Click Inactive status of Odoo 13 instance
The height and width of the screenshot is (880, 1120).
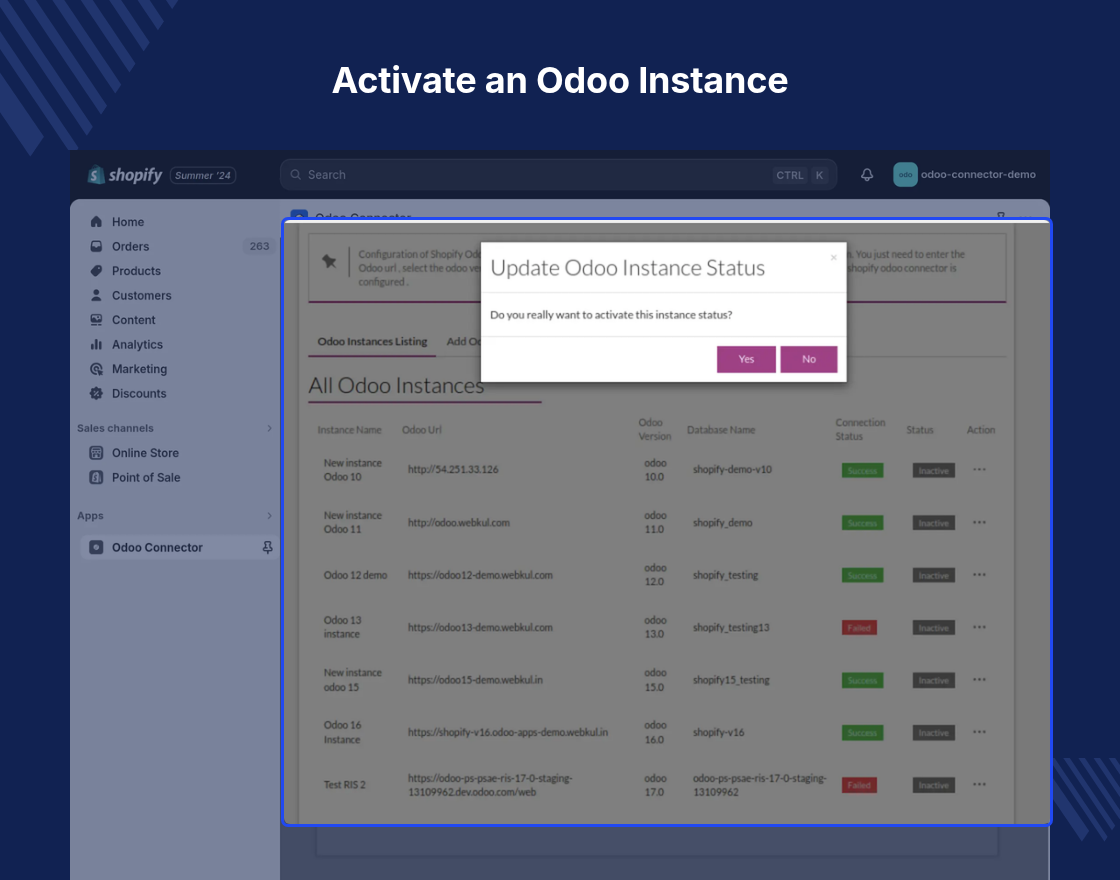pyautogui.click(x=934, y=628)
